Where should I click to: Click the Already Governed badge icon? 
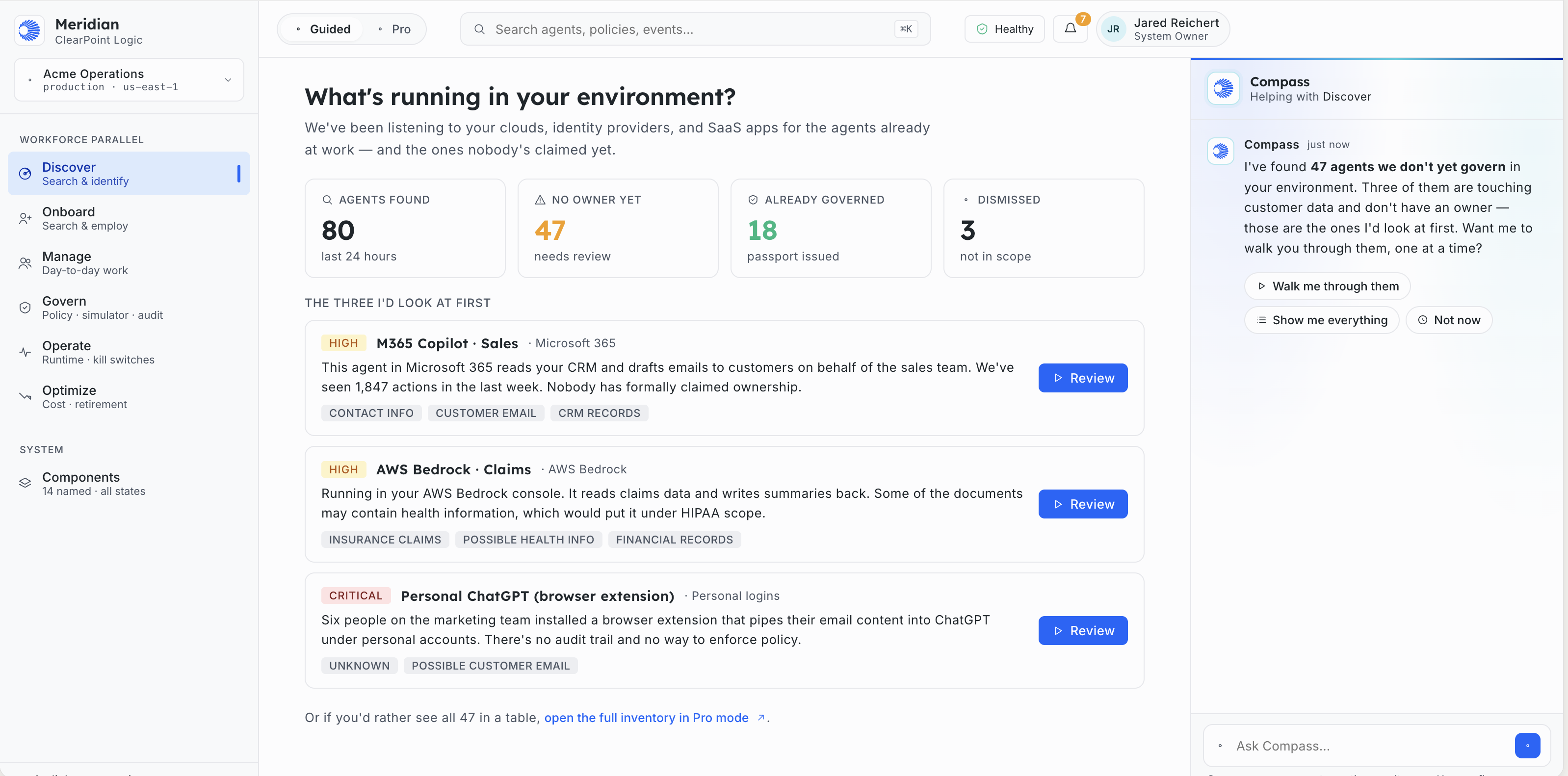753,200
